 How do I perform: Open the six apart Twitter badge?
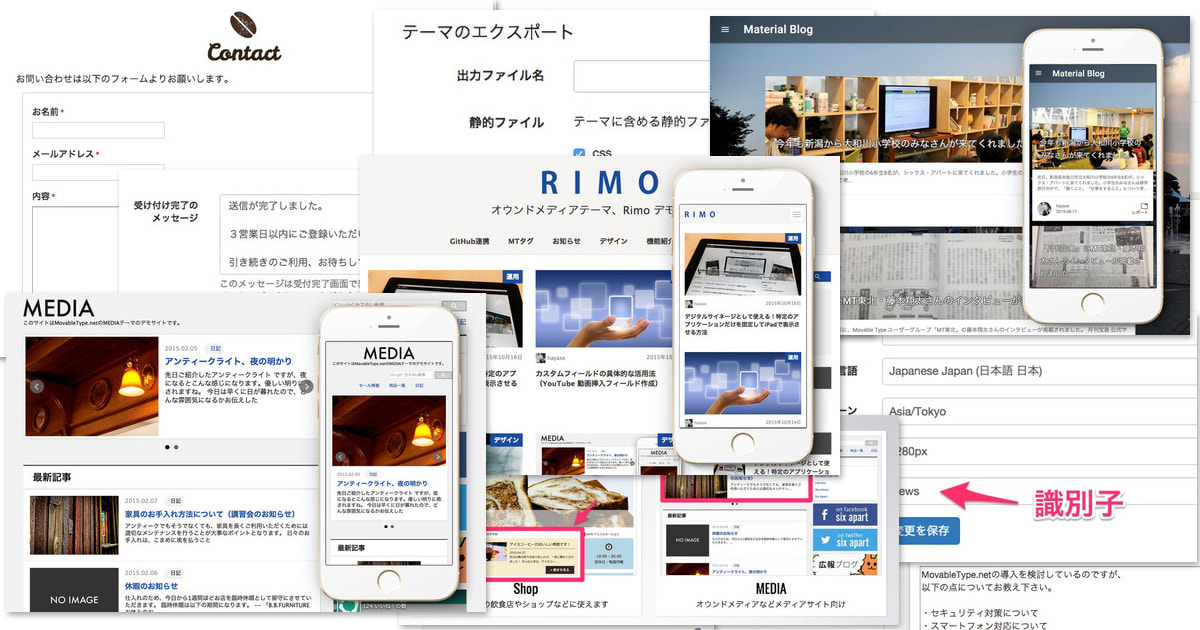coord(844,541)
